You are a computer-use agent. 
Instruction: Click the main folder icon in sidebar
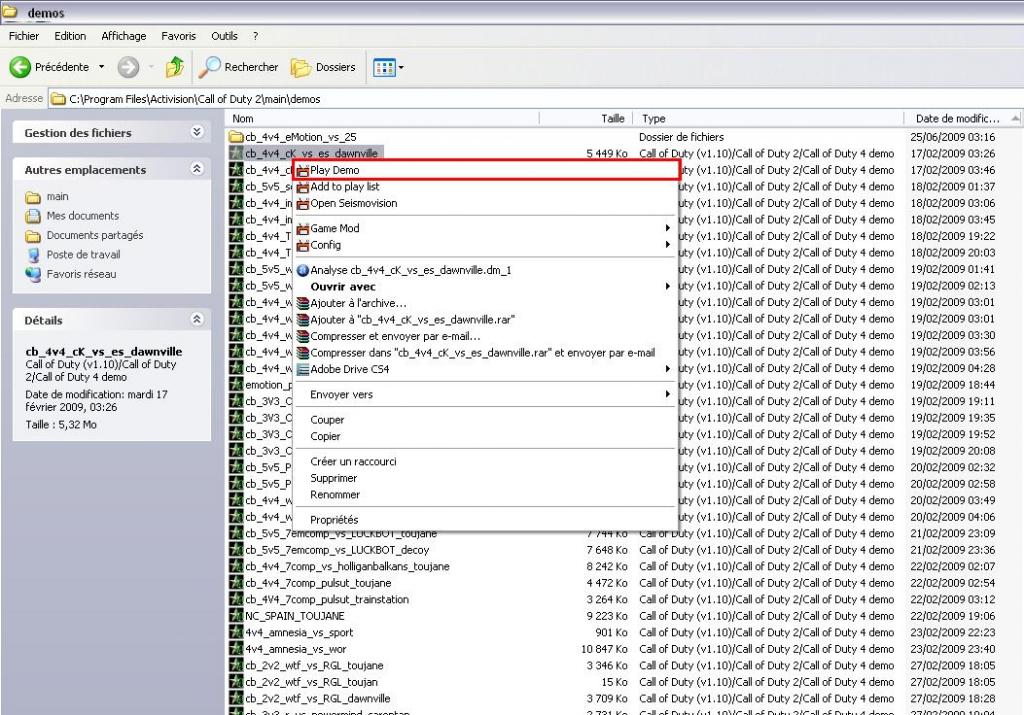click(33, 197)
